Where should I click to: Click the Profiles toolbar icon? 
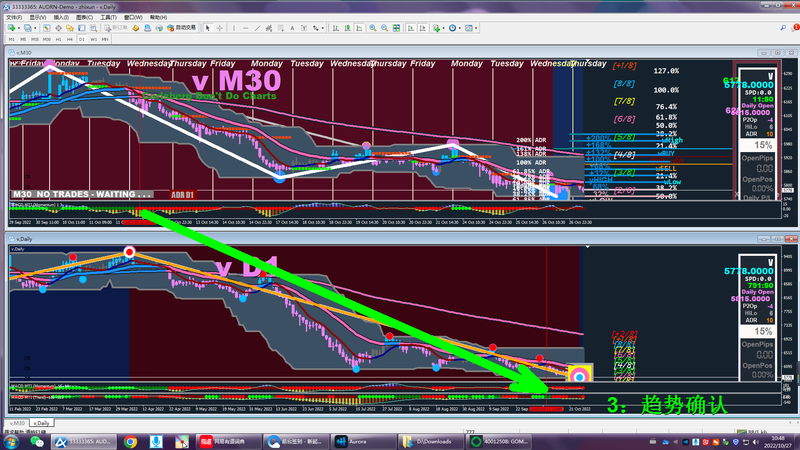28,28
